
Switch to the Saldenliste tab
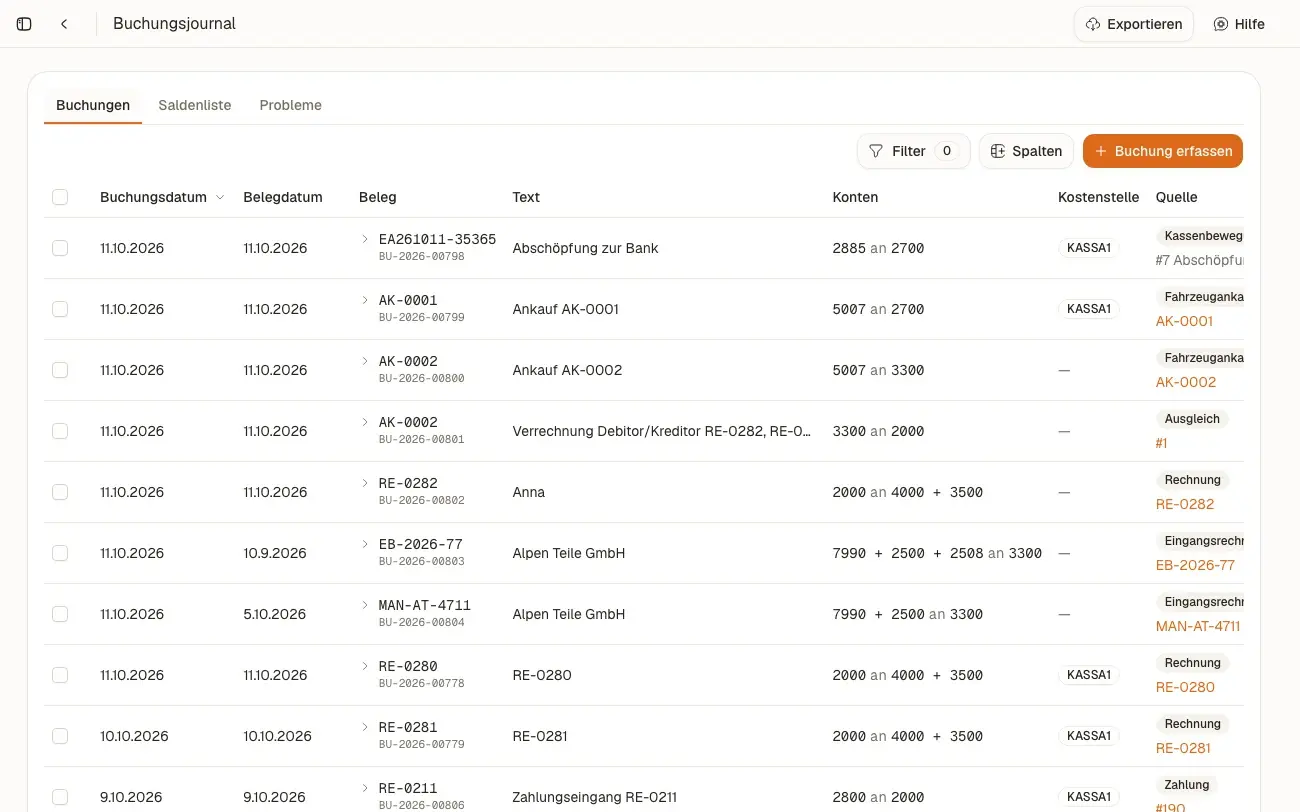point(195,105)
